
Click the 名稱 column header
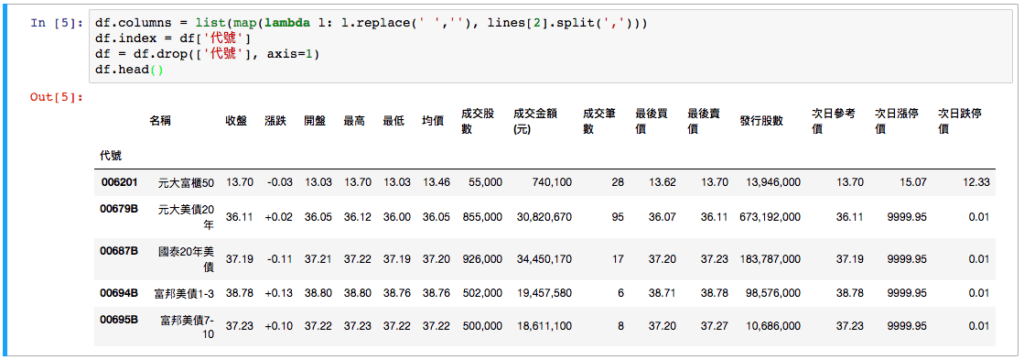click(160, 121)
